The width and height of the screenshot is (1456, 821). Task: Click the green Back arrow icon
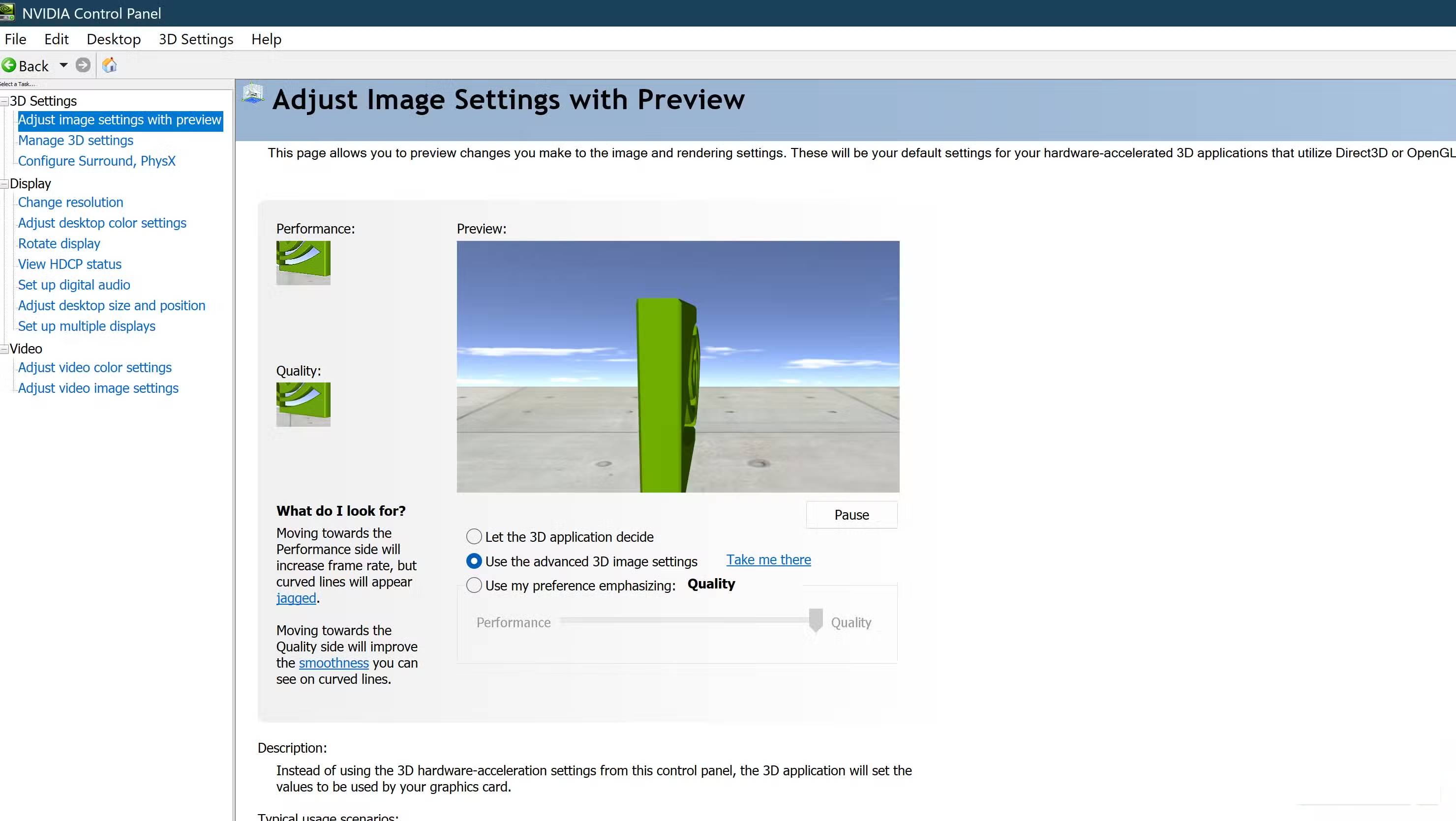point(9,65)
